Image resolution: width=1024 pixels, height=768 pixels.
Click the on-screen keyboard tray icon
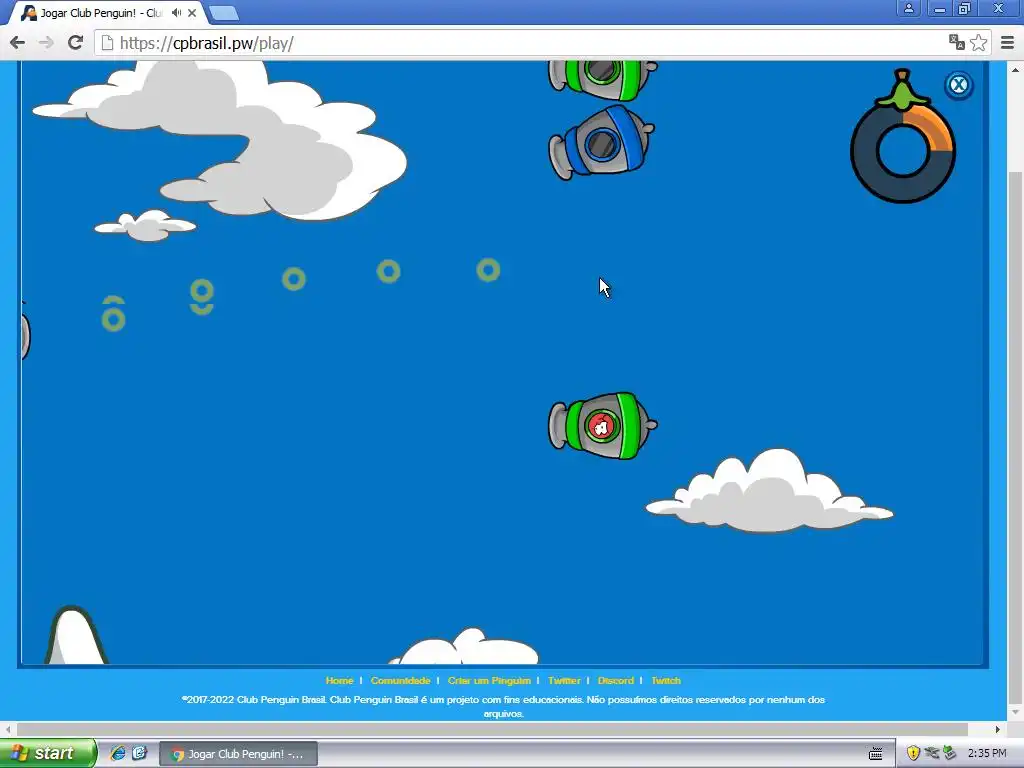point(876,754)
